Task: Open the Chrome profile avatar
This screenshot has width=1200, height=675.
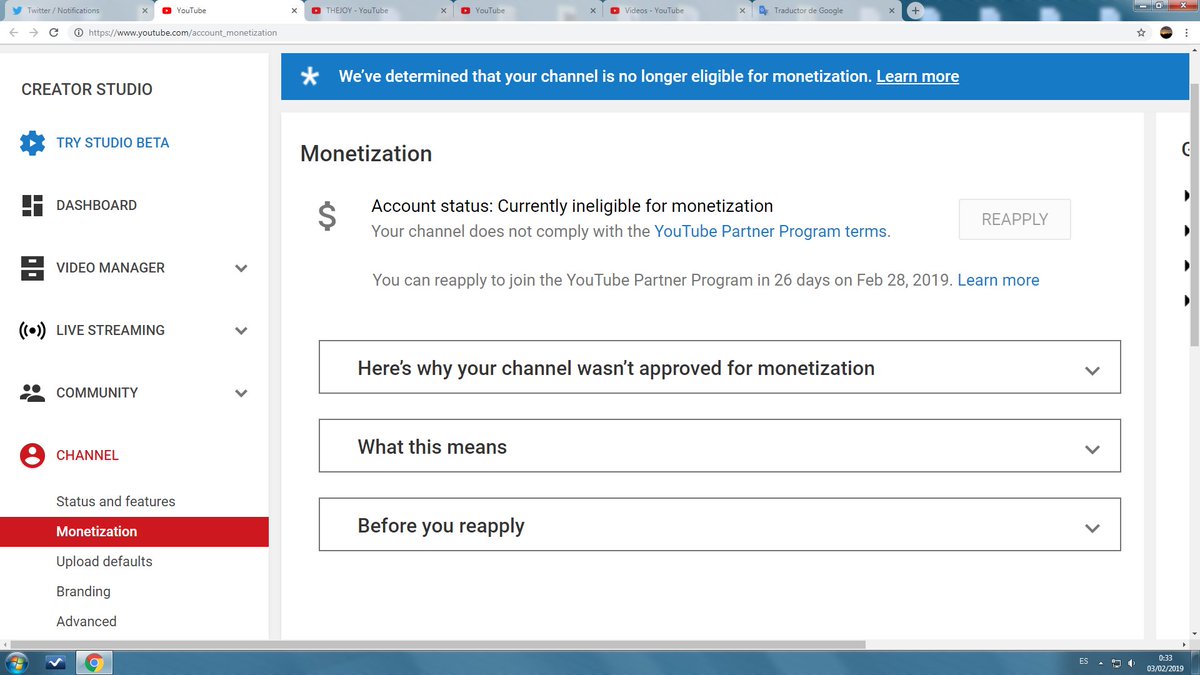Action: coord(1165,32)
